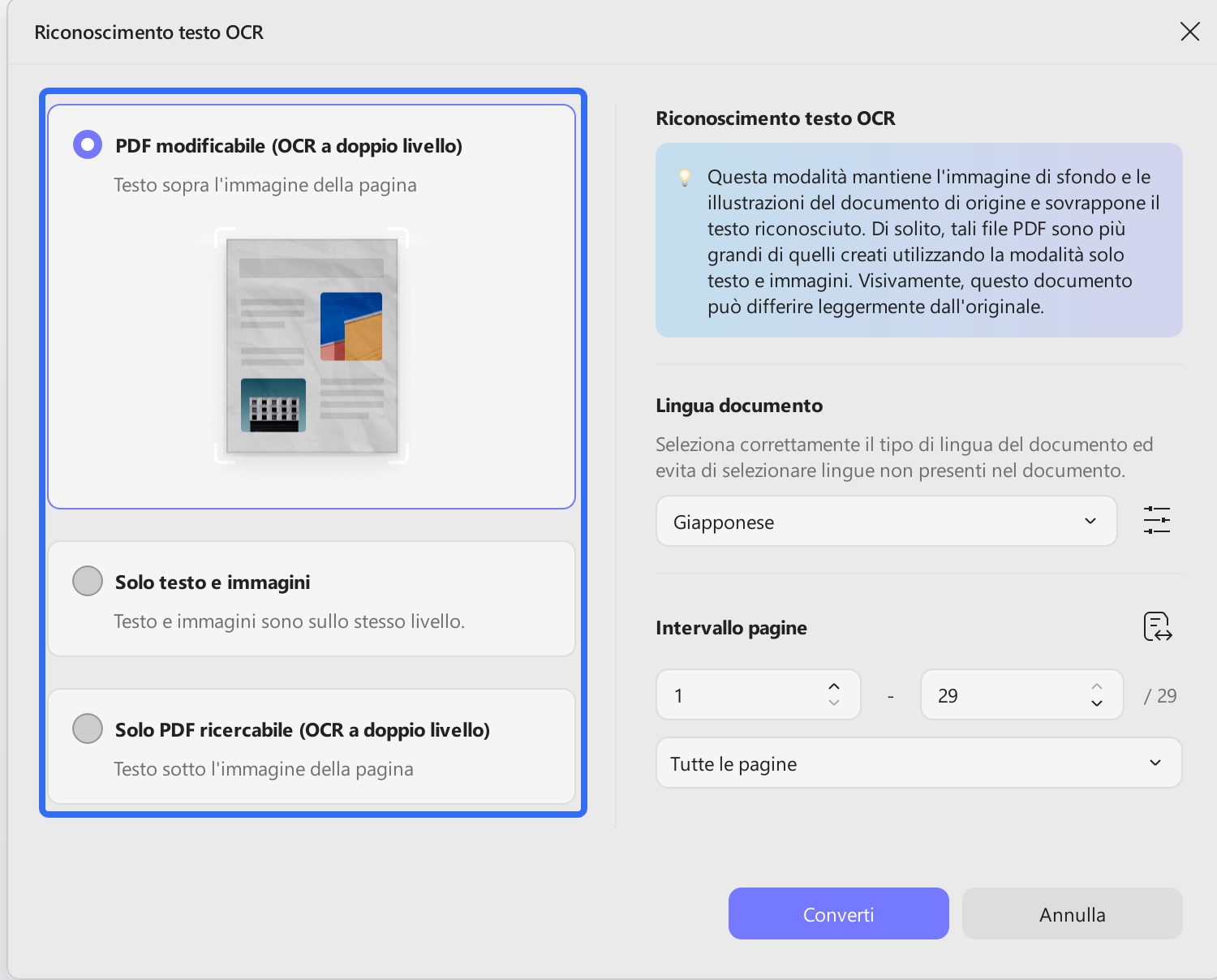Screen dimensions: 1217x980
Task: Select Solo PDF ricercabile radio button
Action: (x=88, y=729)
